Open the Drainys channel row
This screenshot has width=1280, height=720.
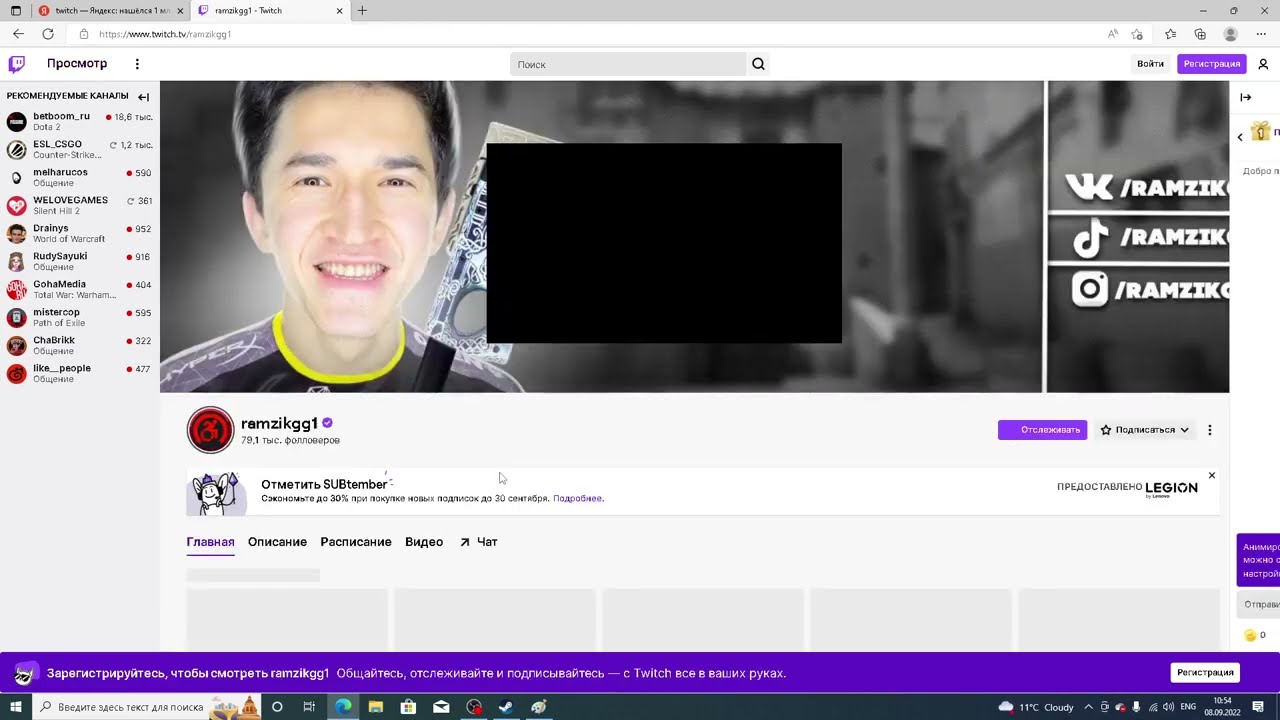[x=80, y=234]
